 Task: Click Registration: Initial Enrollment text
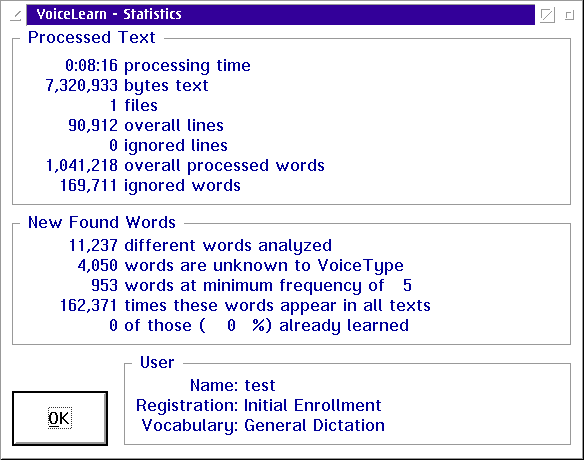[258, 405]
